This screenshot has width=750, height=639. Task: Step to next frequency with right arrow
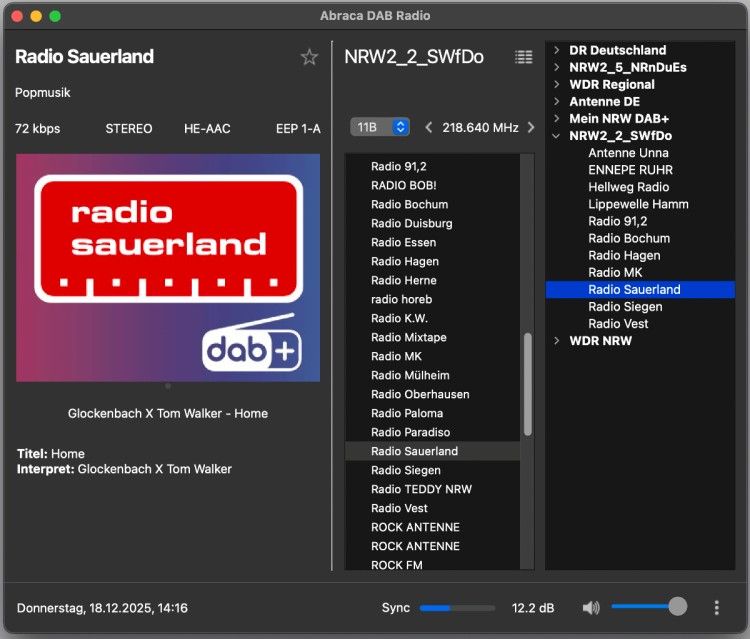(530, 128)
